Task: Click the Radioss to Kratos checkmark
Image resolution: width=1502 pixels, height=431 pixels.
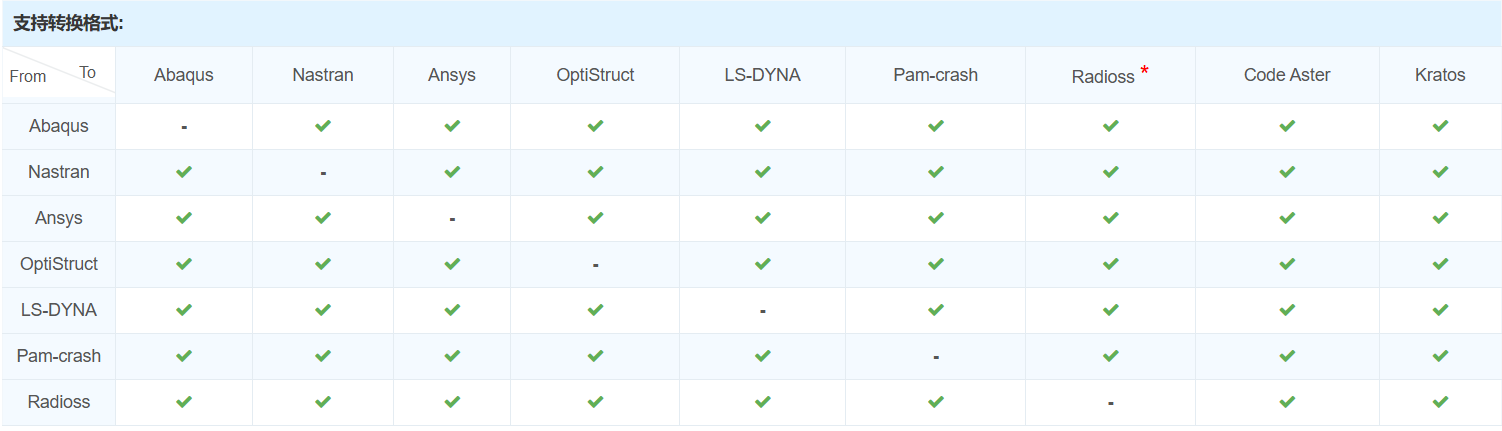Action: 1440,402
